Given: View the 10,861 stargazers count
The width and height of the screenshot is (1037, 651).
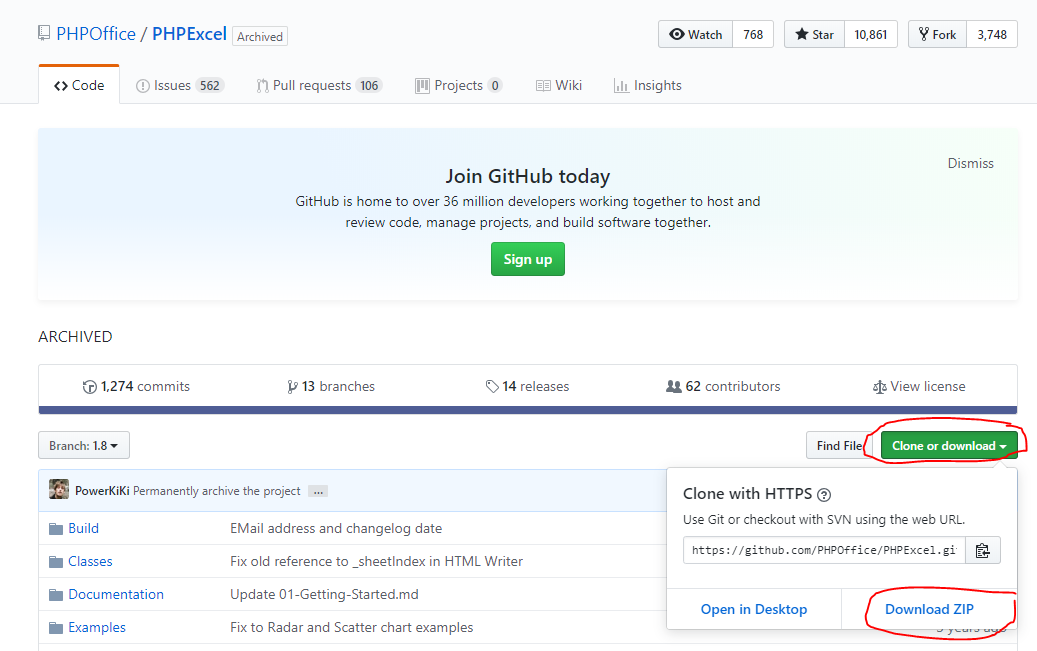Looking at the screenshot, I should (870, 34).
